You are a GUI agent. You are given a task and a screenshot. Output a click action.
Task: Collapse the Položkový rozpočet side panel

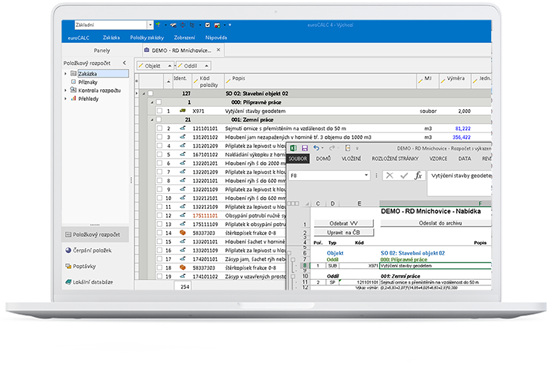coord(124,63)
